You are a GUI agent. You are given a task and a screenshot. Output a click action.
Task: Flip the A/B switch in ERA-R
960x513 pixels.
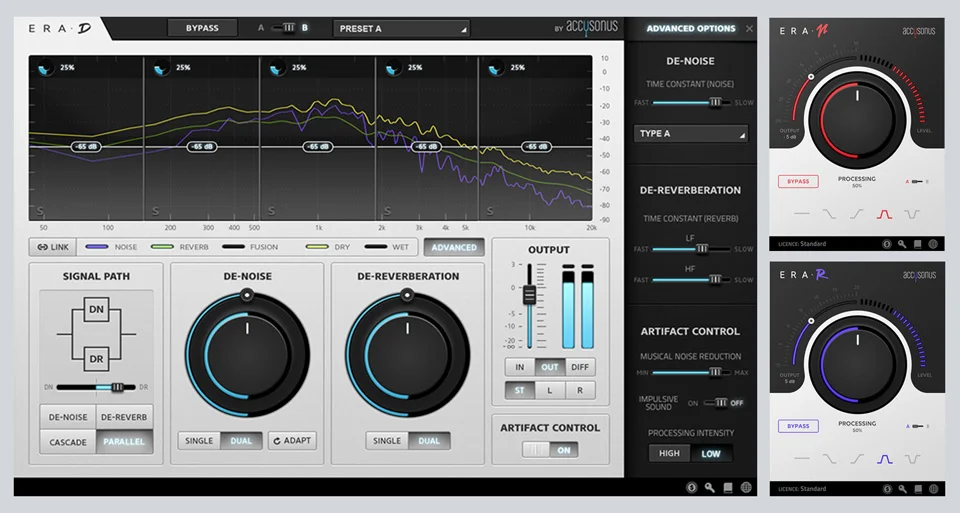[917, 426]
